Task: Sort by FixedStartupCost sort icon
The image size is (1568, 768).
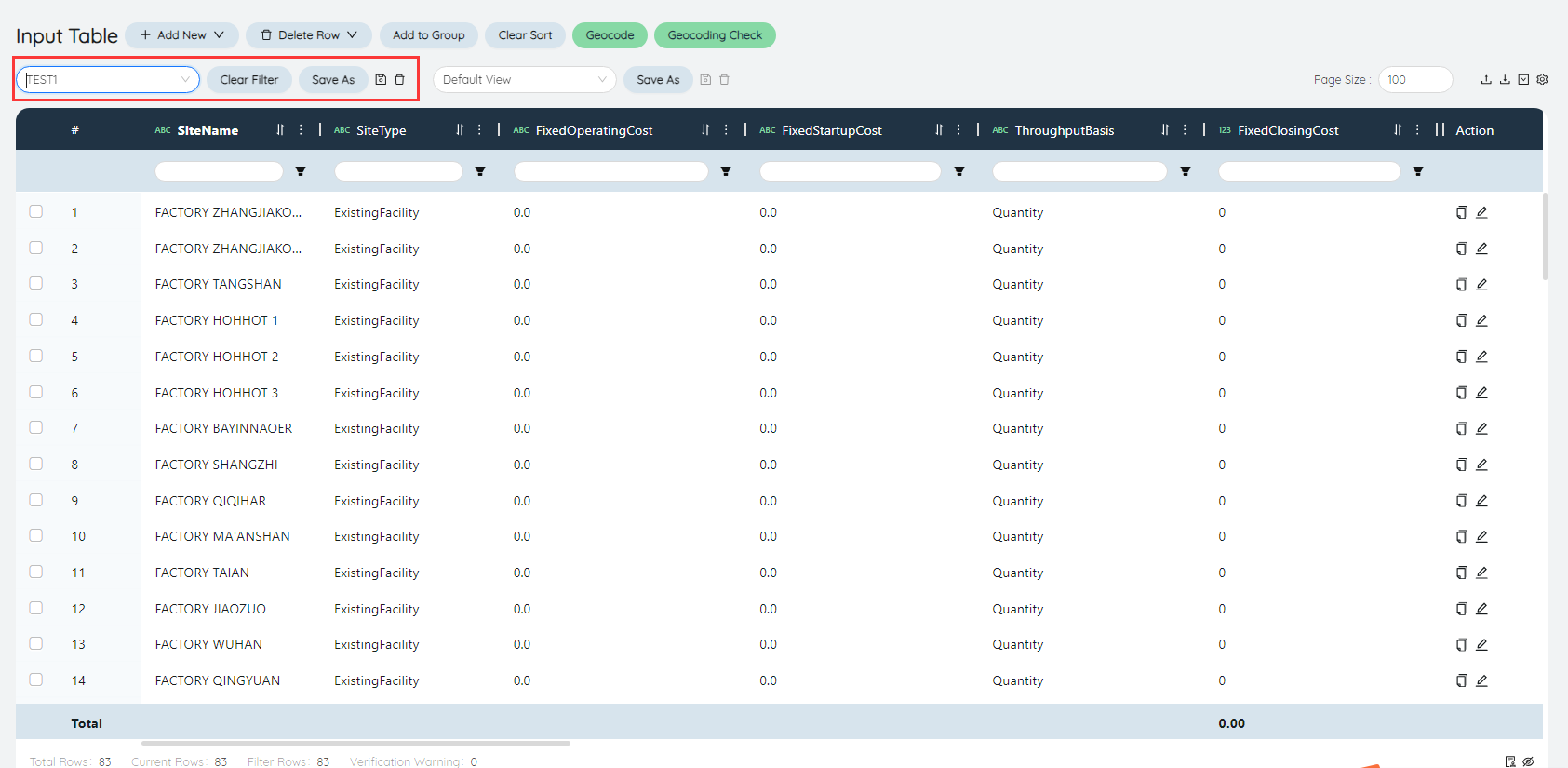Action: pos(939,130)
